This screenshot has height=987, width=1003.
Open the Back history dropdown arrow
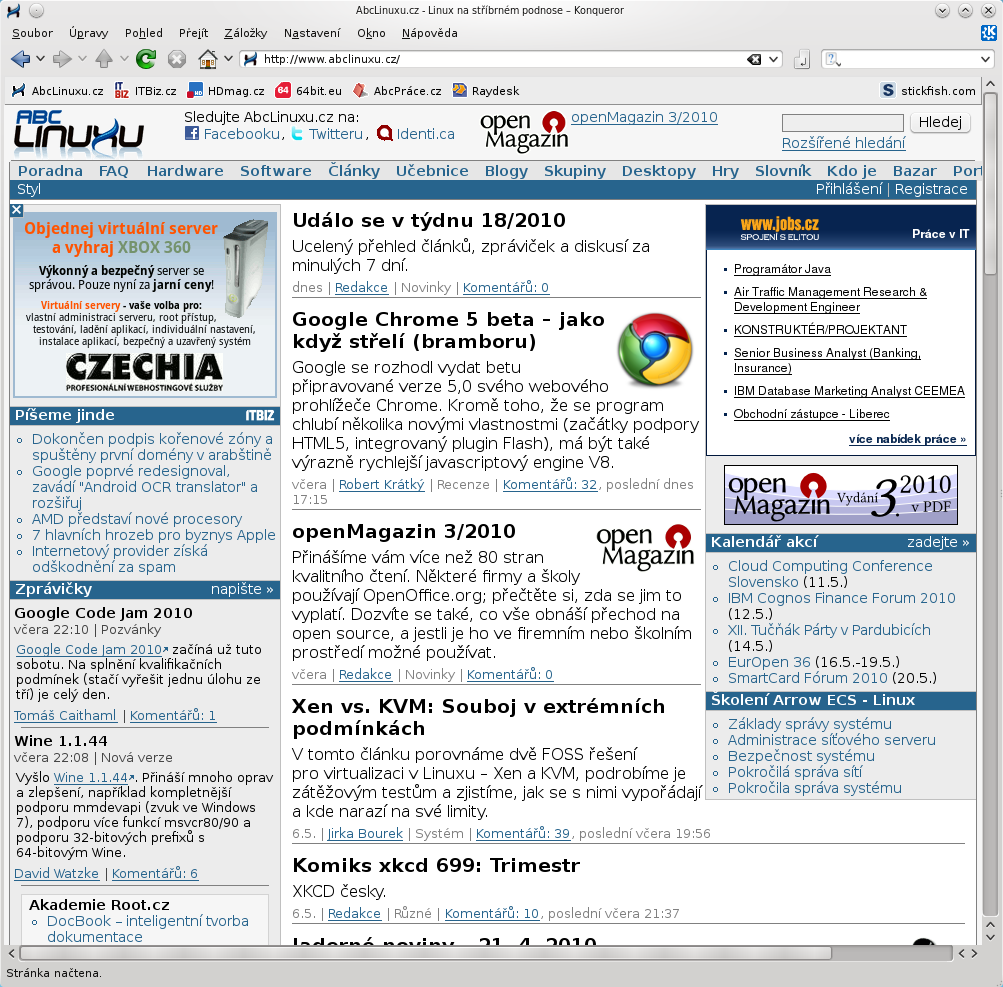(x=40, y=59)
